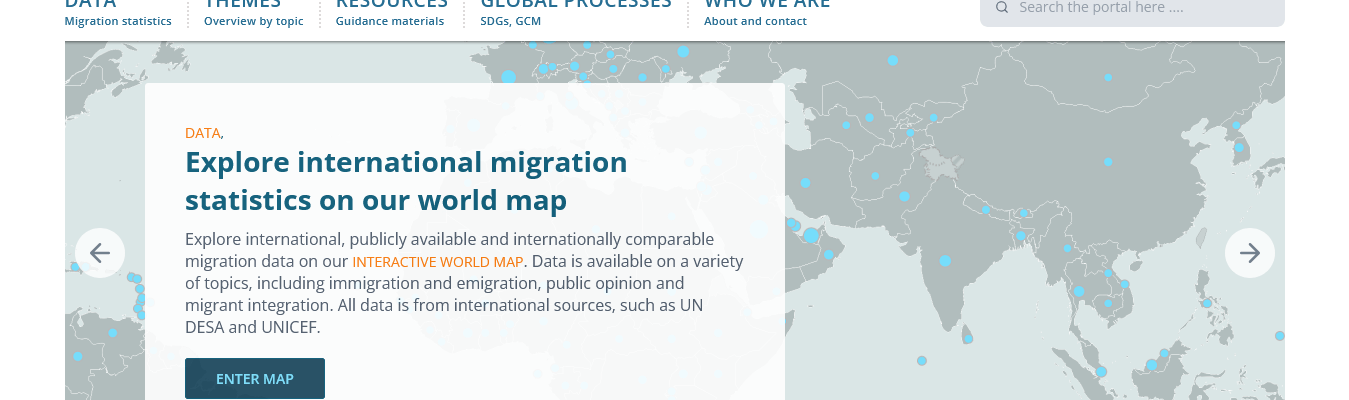Screen dimensions: 1349x400
Task: Click the orange DATA label link
Action: pyautogui.click(x=202, y=133)
